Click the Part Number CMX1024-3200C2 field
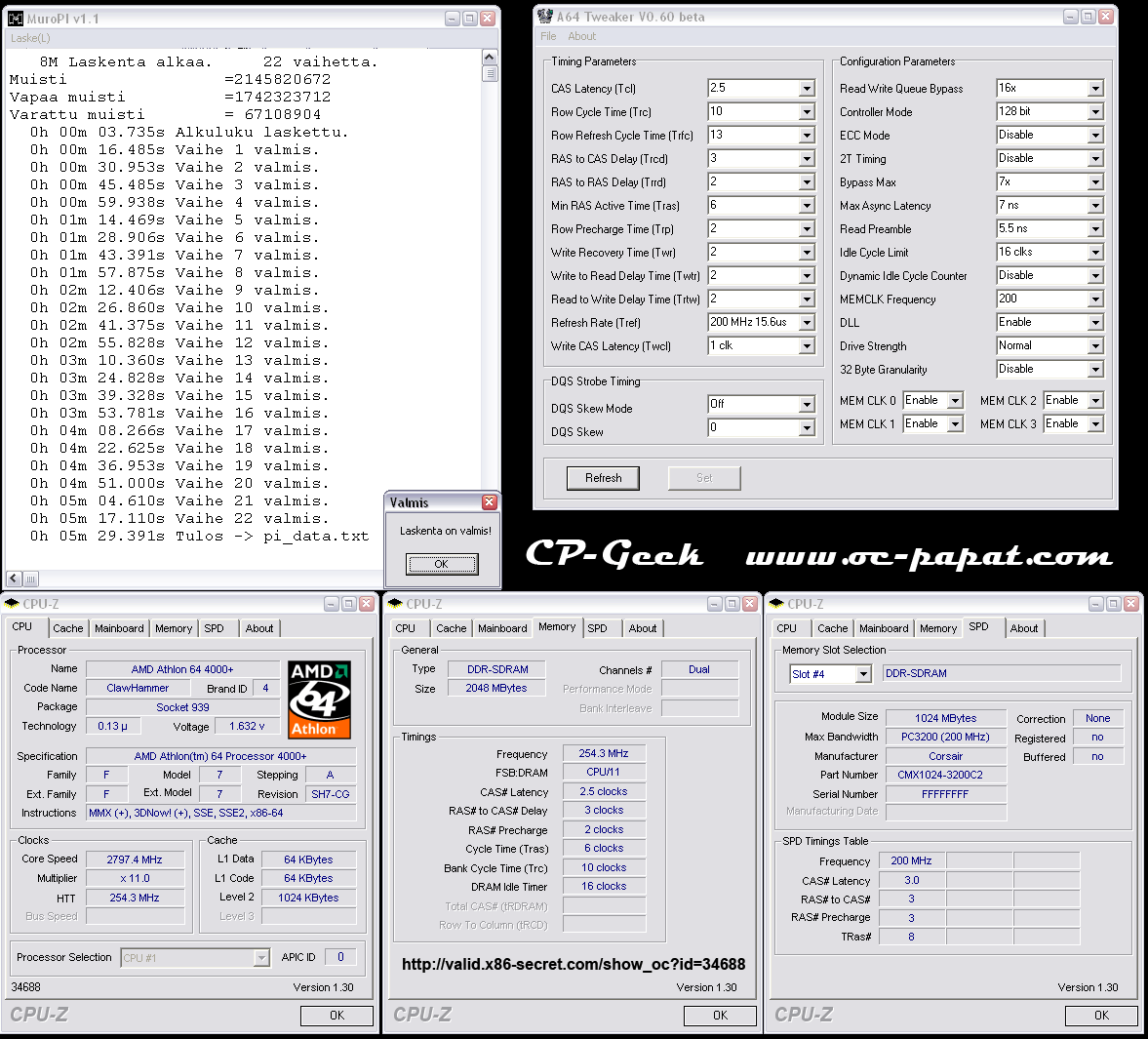This screenshot has width=1148, height=1039. pos(946,775)
